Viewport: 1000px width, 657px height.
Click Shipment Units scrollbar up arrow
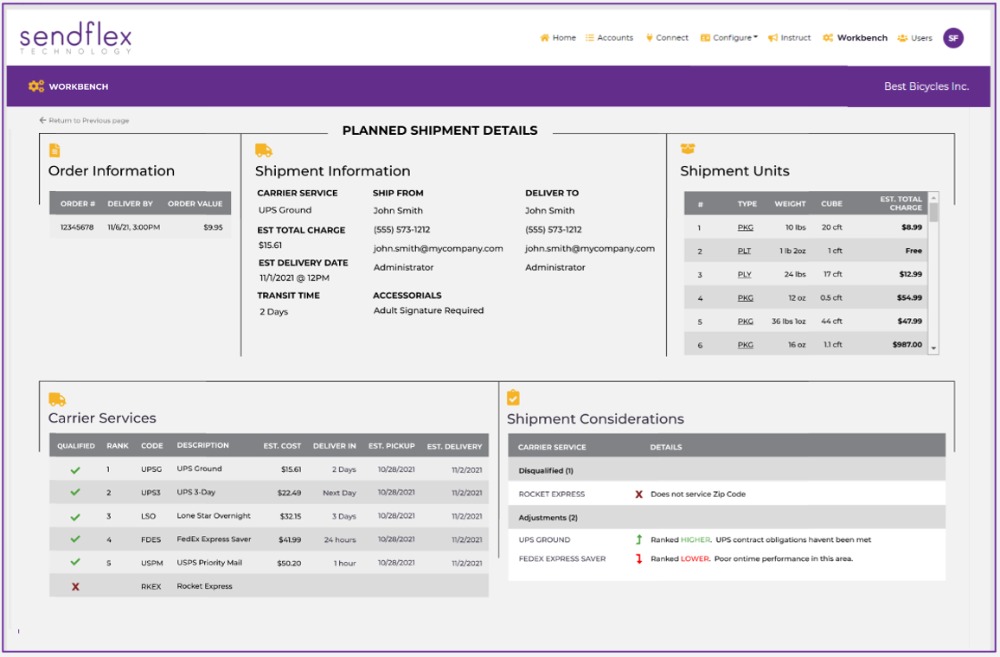(x=934, y=196)
